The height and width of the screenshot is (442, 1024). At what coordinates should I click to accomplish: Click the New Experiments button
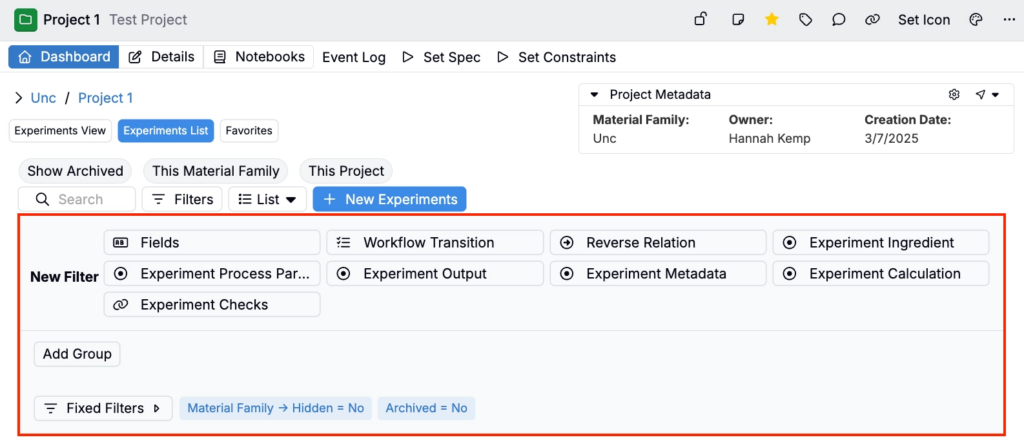[389, 199]
